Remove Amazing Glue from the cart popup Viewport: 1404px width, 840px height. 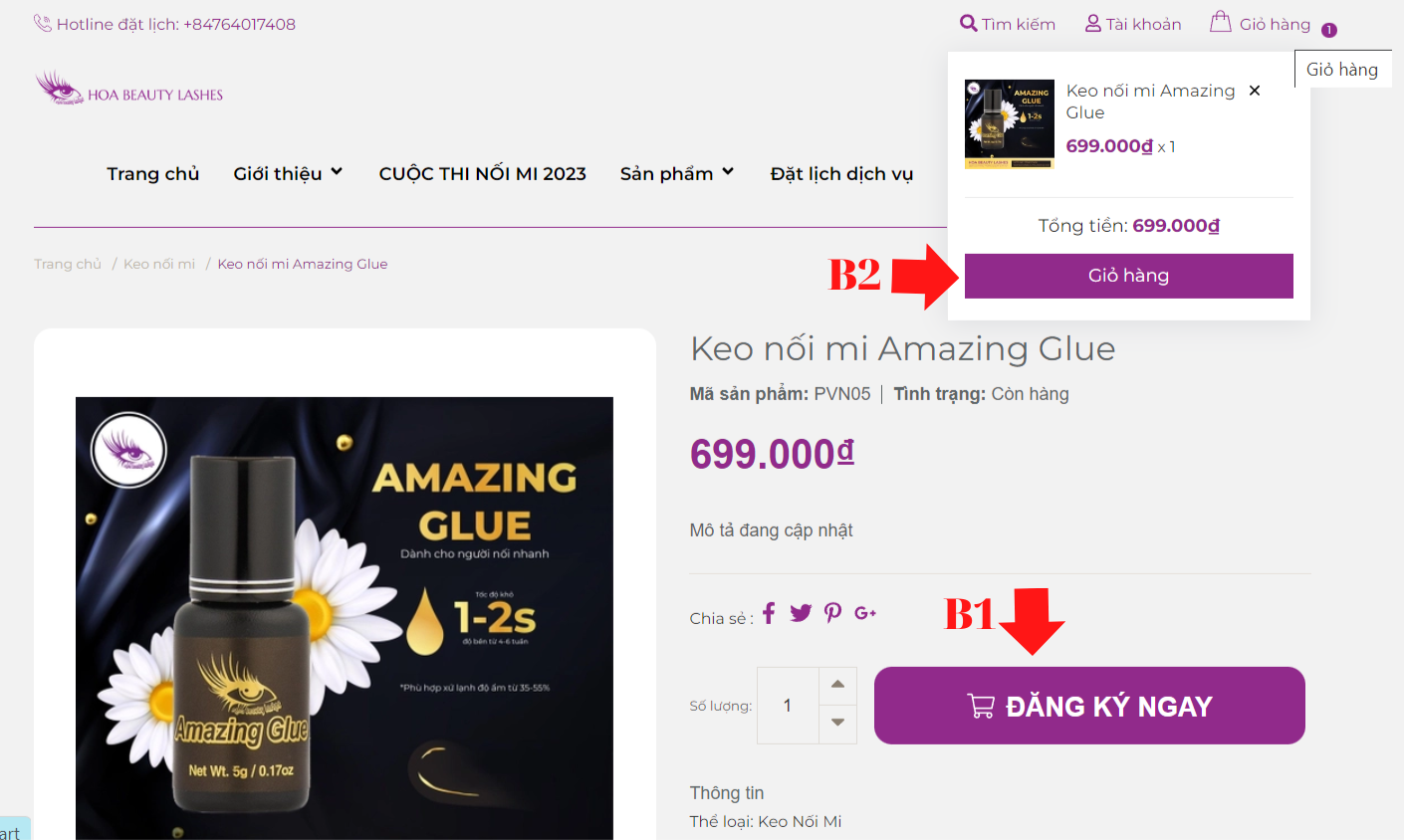(1255, 91)
